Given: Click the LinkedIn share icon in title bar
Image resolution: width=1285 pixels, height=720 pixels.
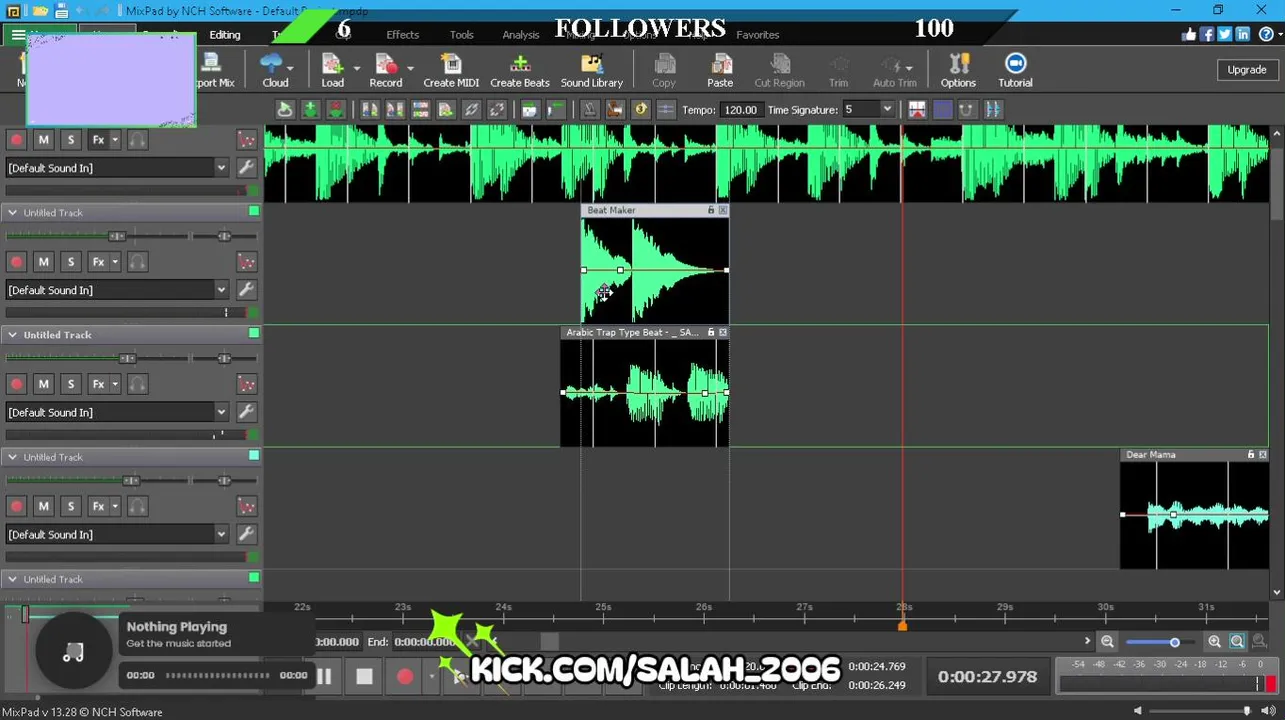Looking at the screenshot, I should point(1242,34).
